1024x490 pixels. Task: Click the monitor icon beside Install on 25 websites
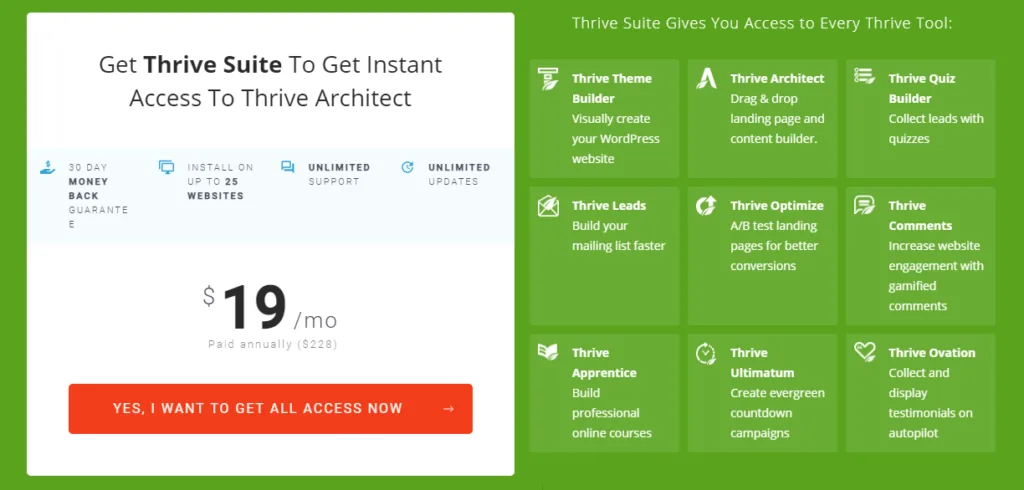click(167, 167)
